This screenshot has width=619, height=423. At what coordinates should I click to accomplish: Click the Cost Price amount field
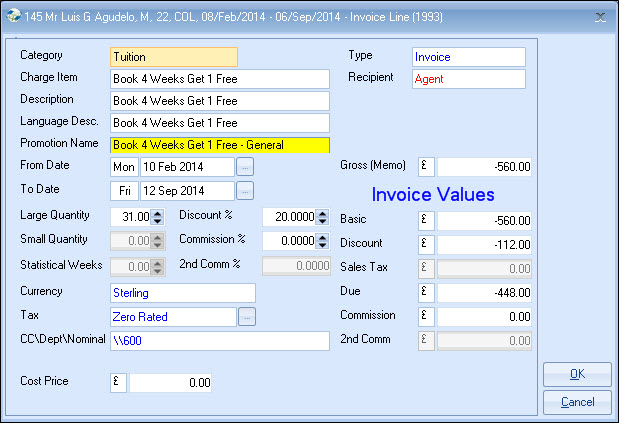pyautogui.click(x=170, y=383)
